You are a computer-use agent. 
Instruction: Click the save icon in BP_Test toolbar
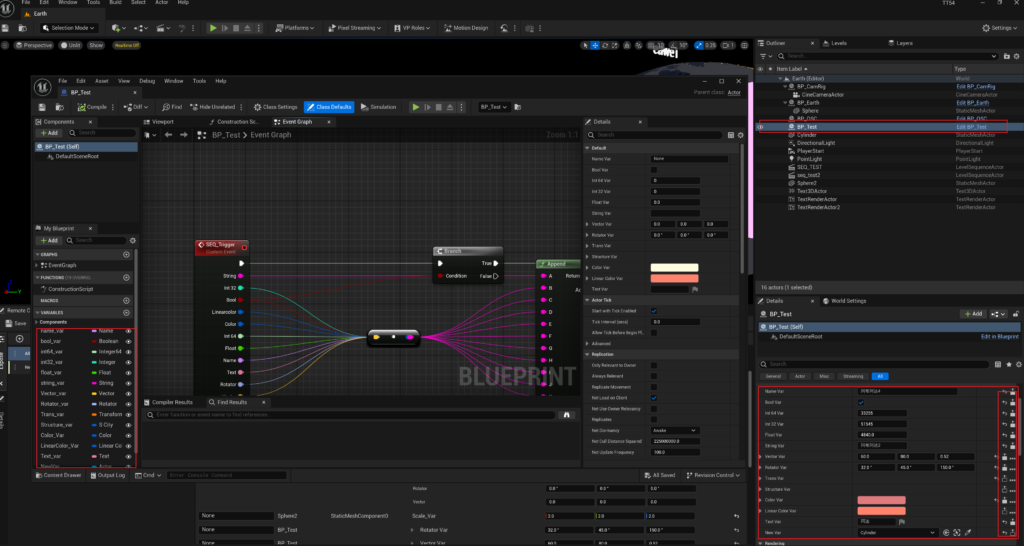tap(42, 107)
